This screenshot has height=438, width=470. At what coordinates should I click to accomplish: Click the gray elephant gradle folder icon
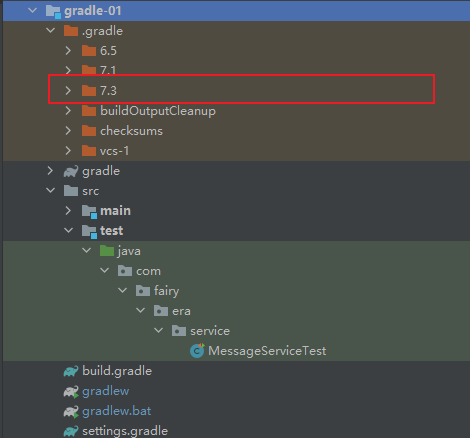[x=71, y=171]
